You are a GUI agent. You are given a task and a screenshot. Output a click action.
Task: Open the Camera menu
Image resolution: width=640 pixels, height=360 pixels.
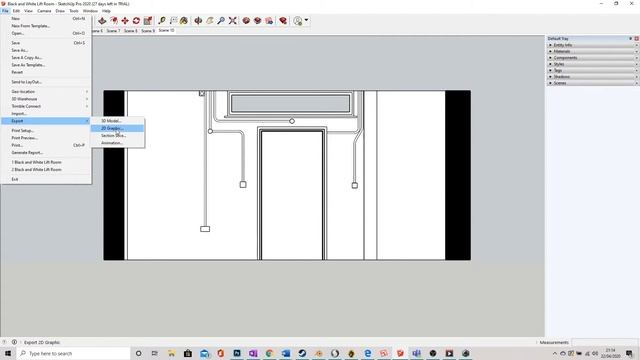[44, 11]
